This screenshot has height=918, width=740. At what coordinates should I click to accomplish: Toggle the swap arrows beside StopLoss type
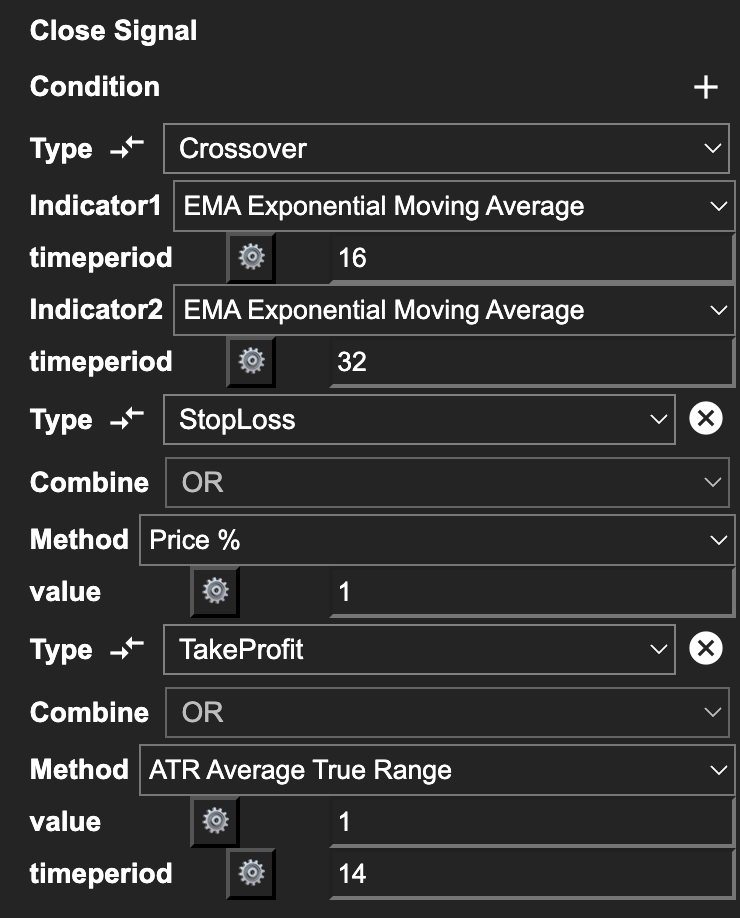(x=127, y=420)
